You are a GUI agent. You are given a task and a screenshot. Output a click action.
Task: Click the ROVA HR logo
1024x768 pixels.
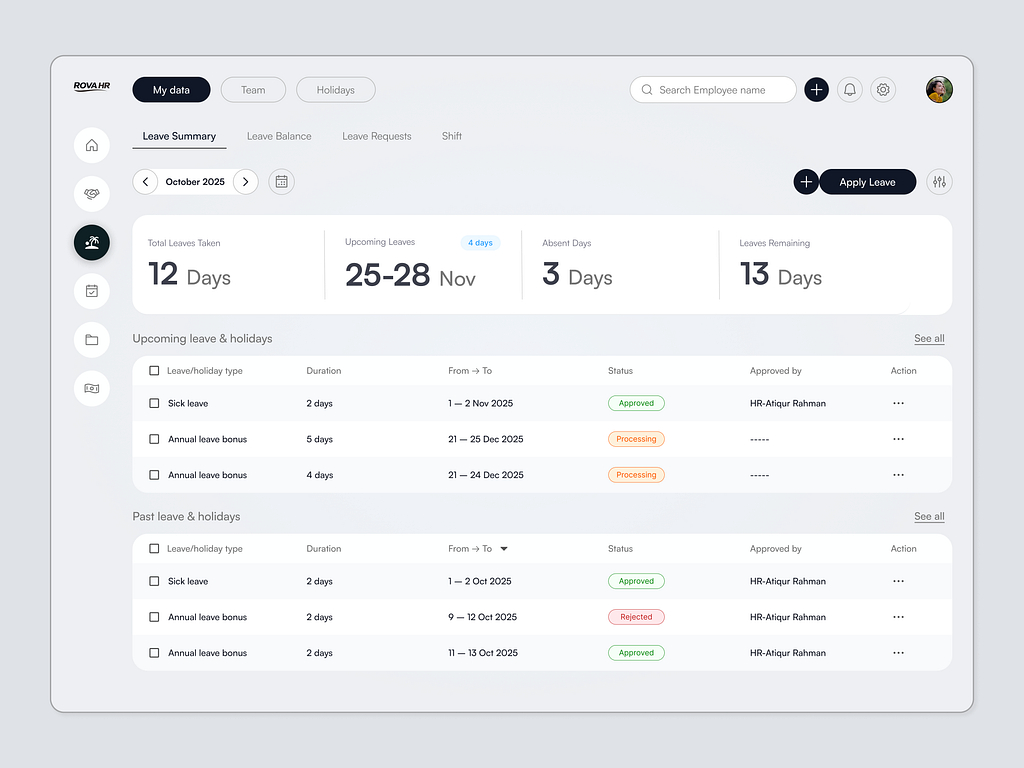[91, 86]
